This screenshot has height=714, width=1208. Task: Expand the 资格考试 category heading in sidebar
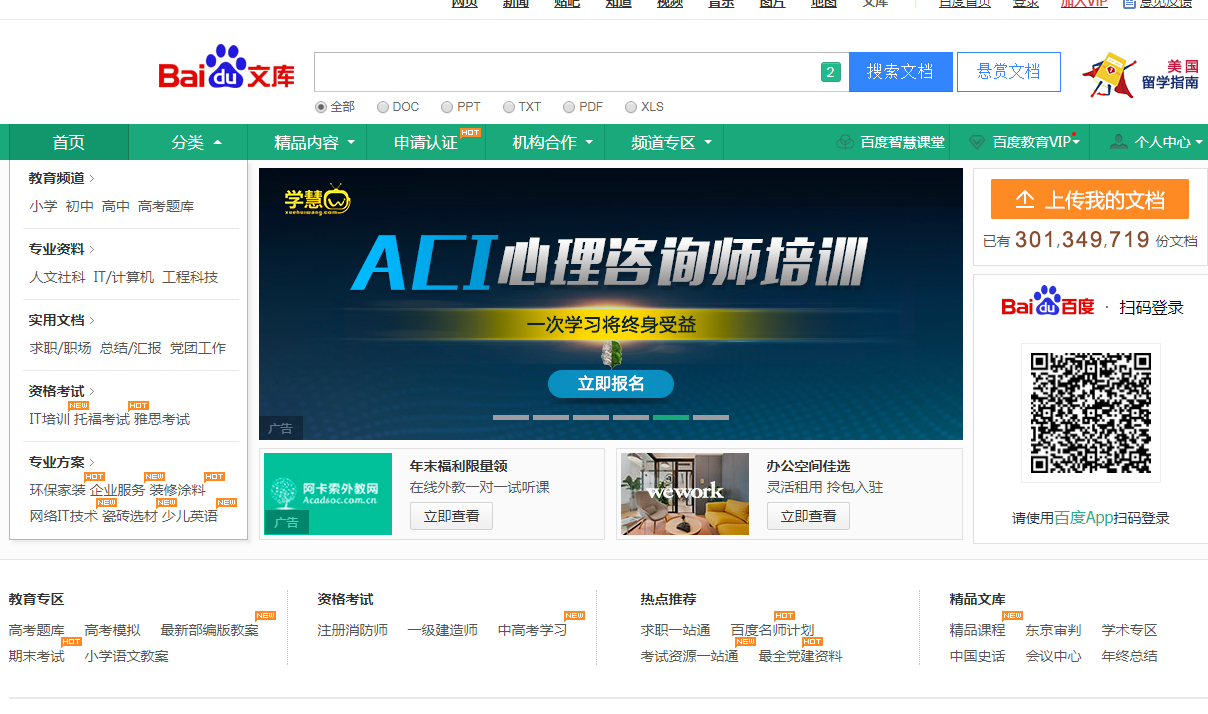(62, 391)
